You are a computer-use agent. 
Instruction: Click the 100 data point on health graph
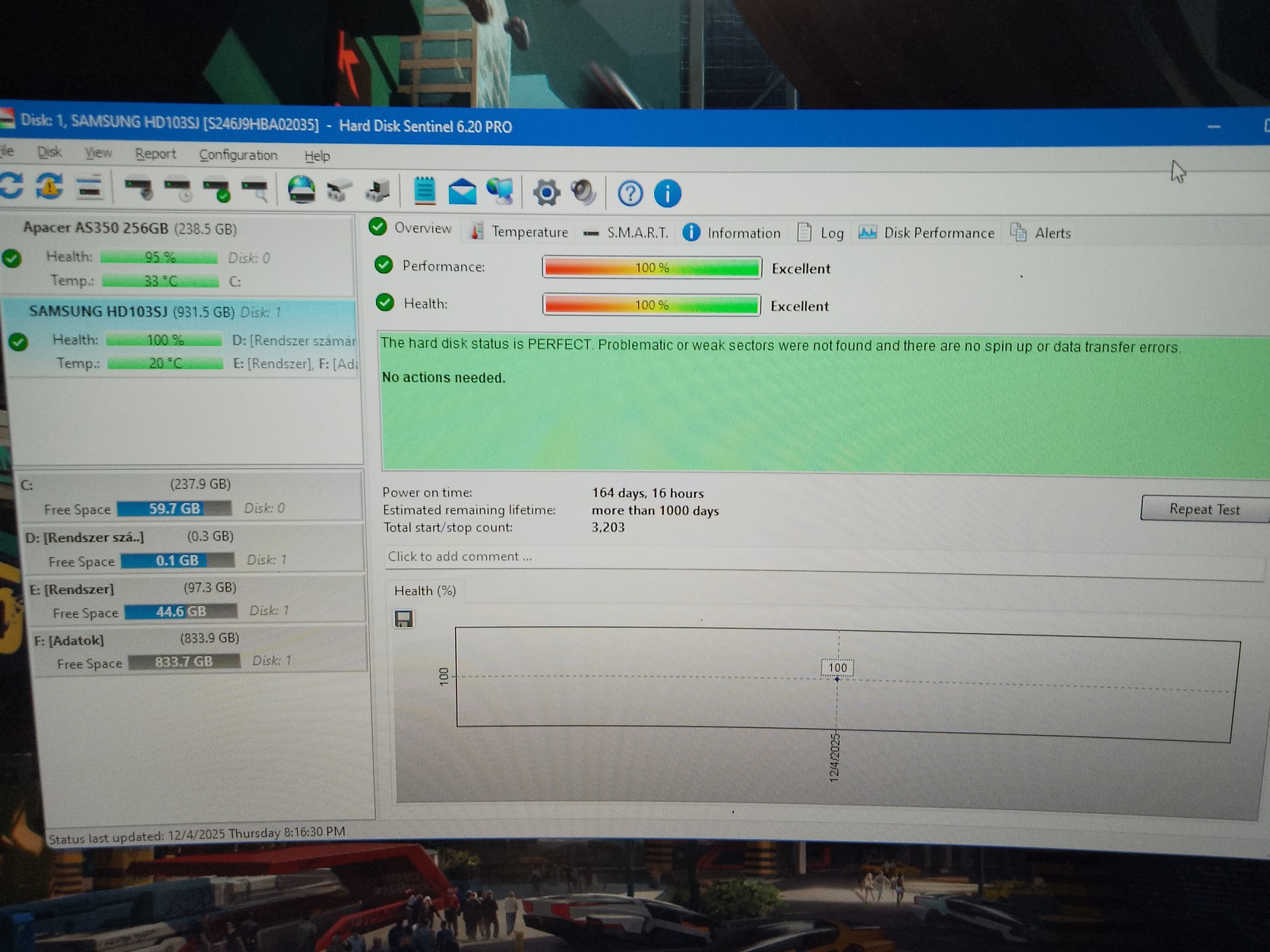coord(837,679)
